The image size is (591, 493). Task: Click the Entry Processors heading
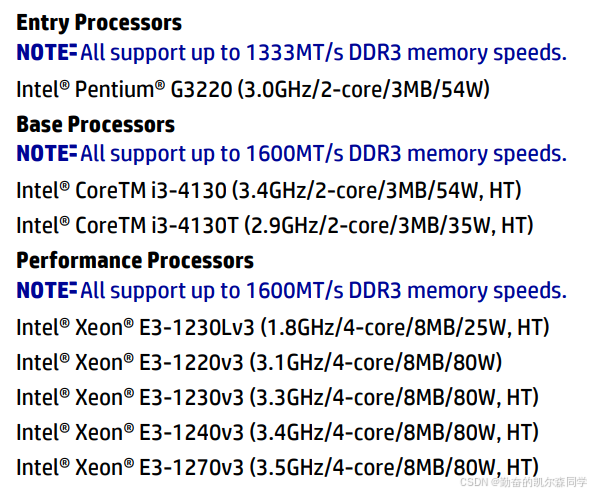[99, 23]
